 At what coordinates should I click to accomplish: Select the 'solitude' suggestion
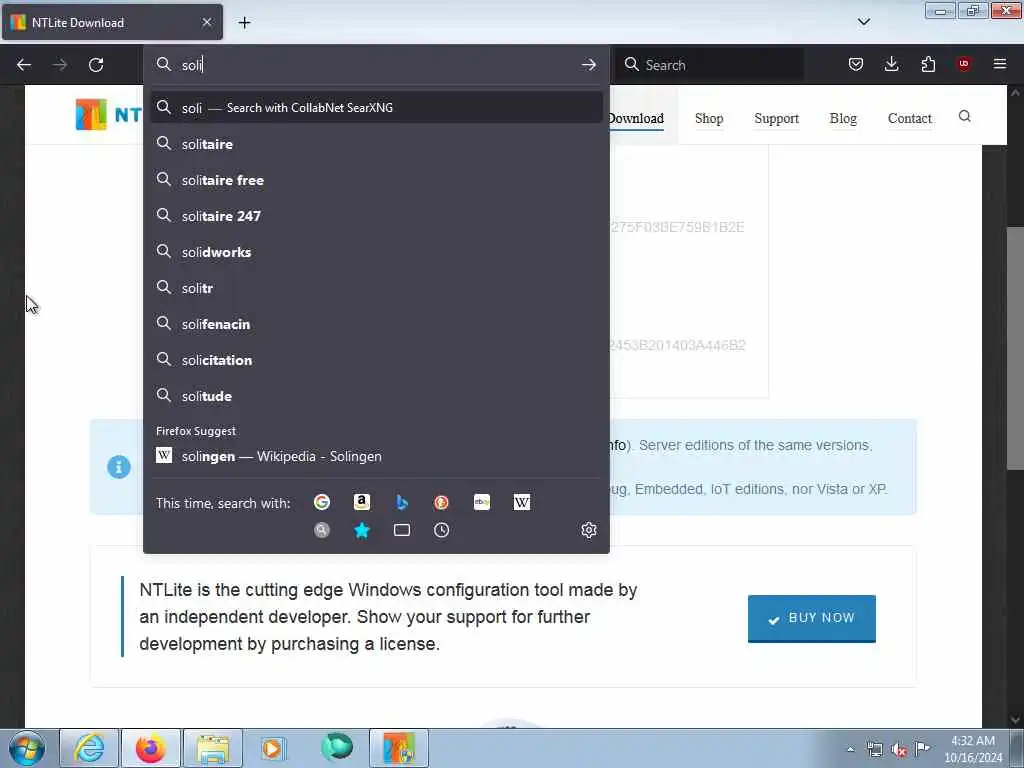pyautogui.click(x=376, y=396)
